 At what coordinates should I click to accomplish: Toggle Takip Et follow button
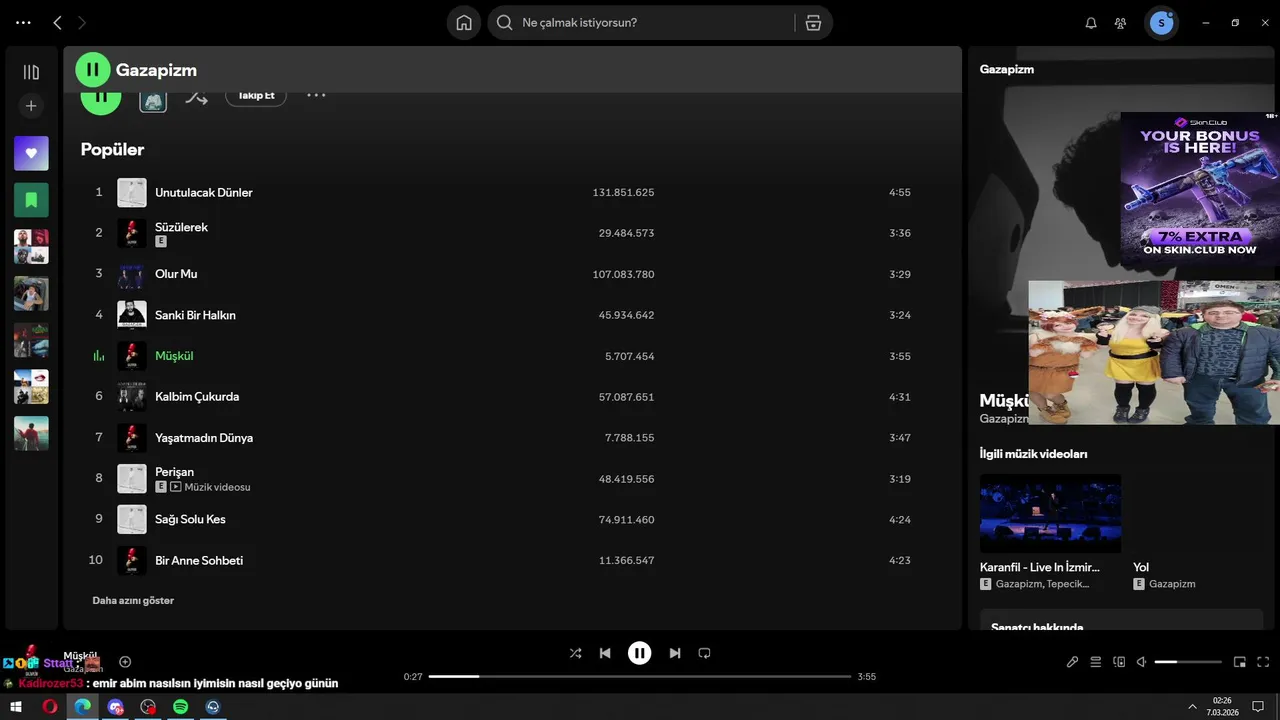click(x=256, y=95)
